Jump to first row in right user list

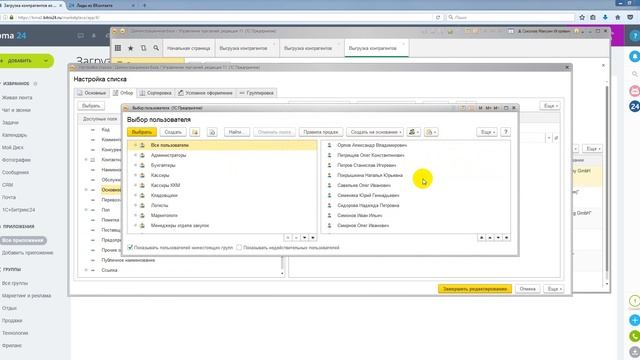click(x=482, y=238)
